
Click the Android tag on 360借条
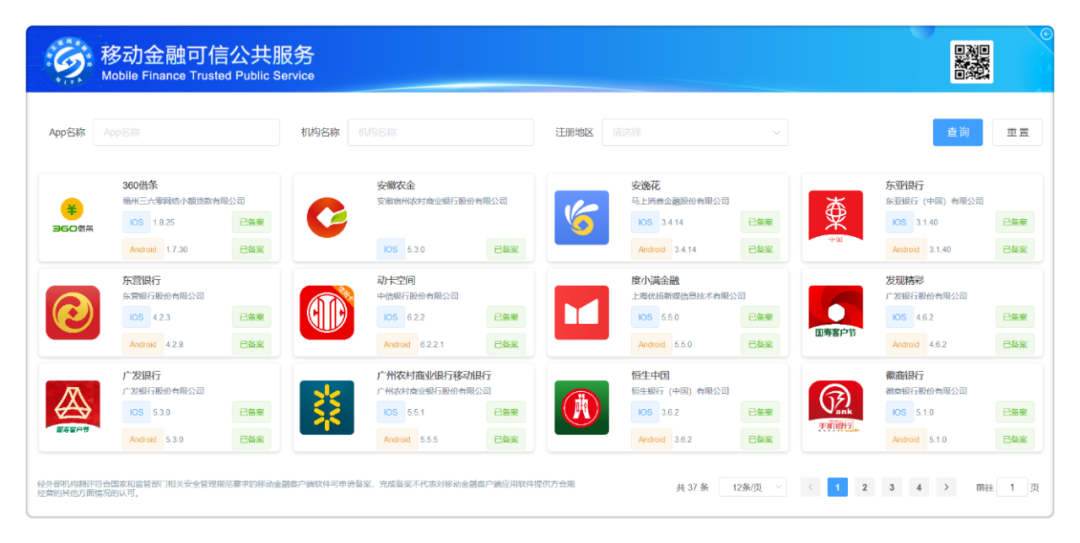143,249
